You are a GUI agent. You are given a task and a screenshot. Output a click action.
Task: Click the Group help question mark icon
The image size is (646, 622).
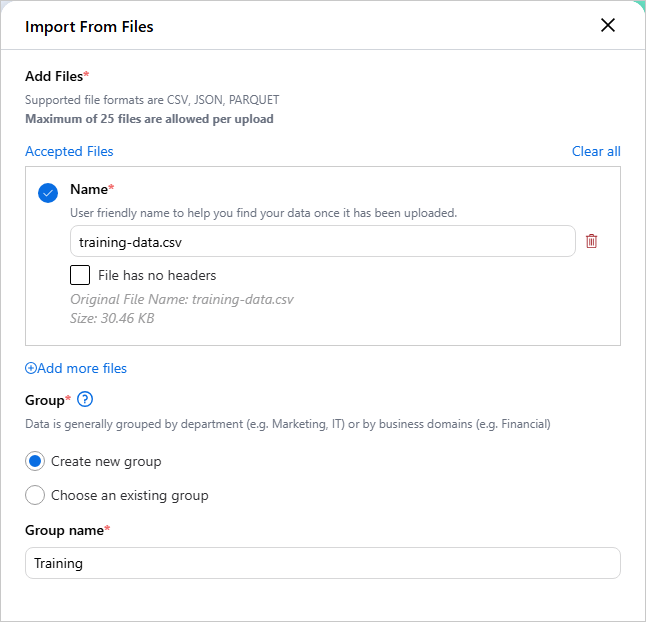point(85,400)
